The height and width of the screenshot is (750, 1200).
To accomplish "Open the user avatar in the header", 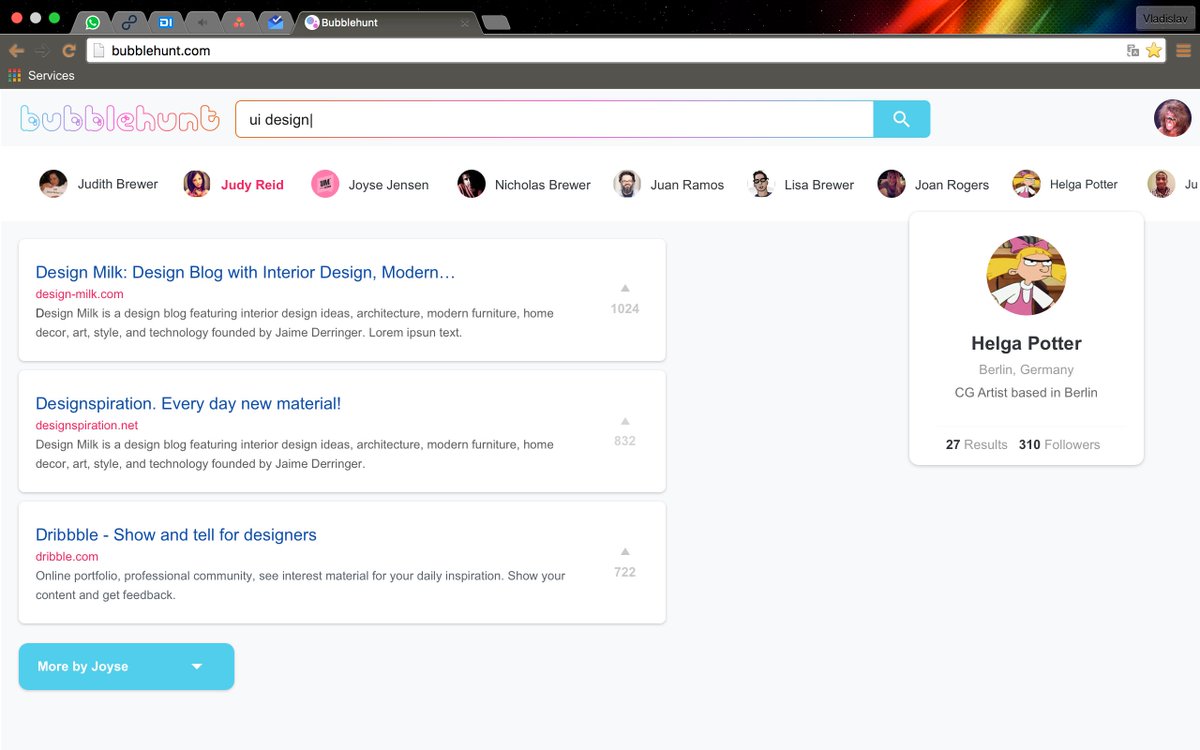I will (x=1172, y=118).
